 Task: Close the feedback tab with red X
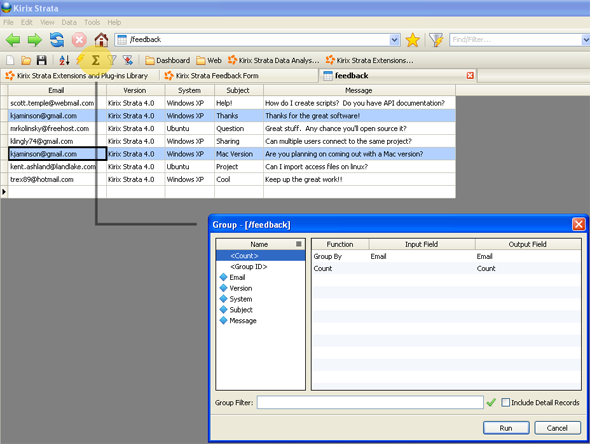tap(470, 76)
